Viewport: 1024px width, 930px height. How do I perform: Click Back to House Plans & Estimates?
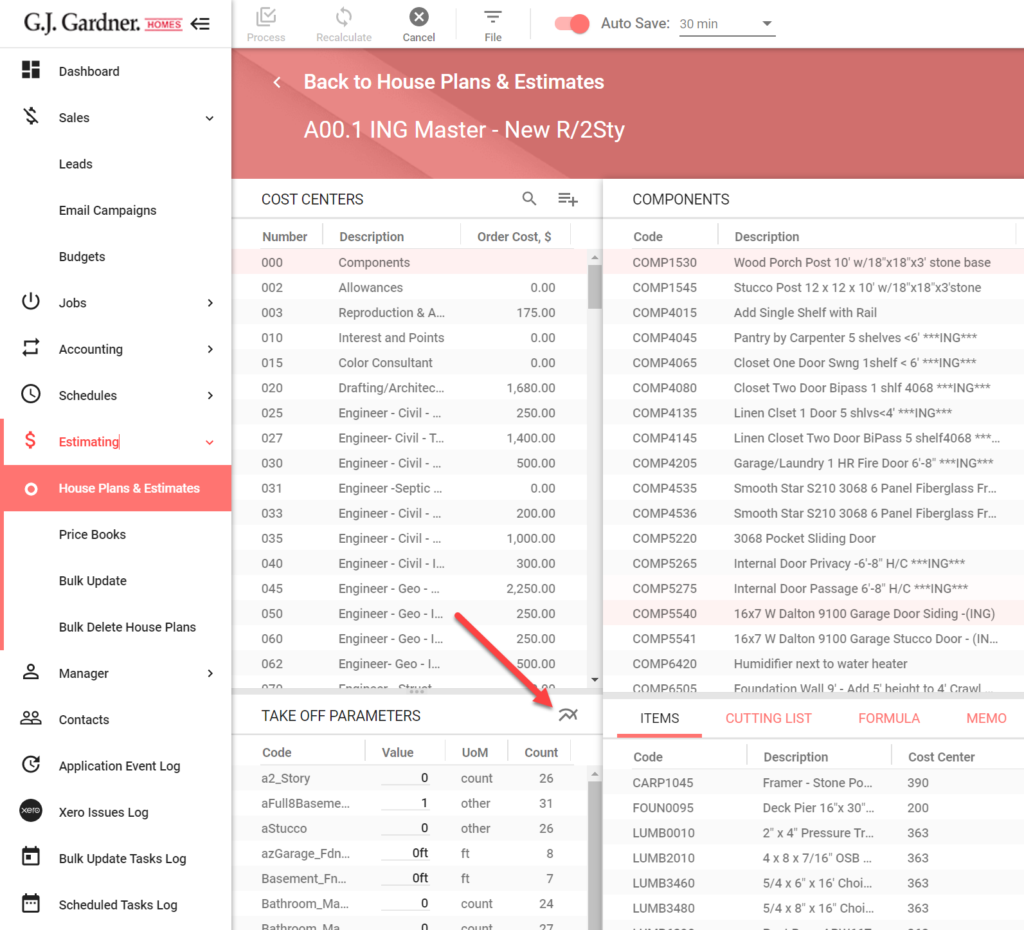453,82
